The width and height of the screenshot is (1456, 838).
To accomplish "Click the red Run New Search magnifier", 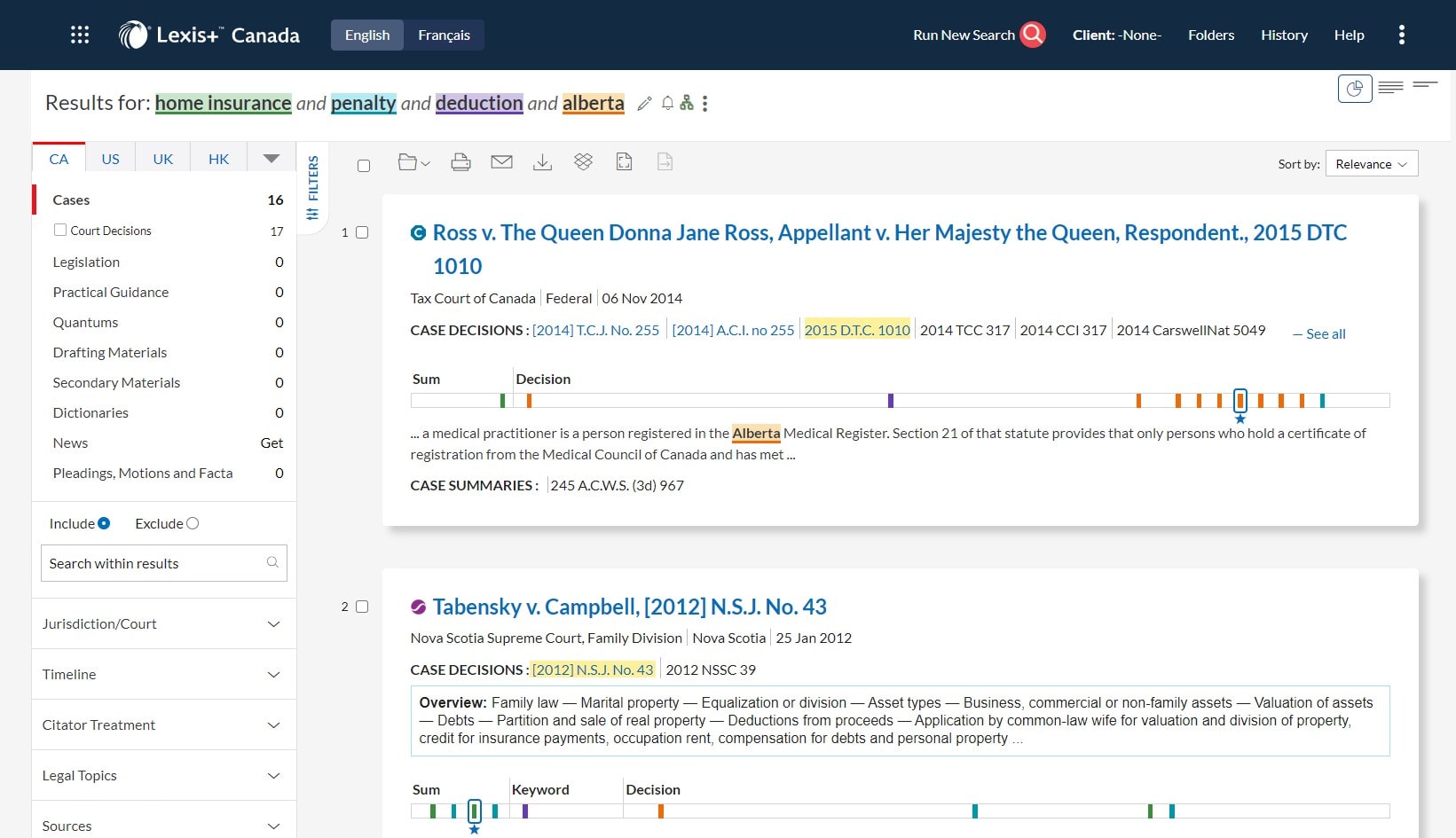I will point(1033,35).
